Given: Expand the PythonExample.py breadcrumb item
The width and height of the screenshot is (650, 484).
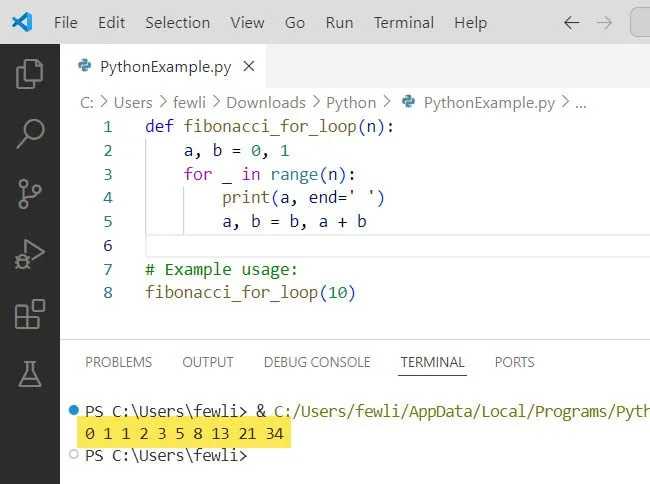Looking at the screenshot, I should pos(488,102).
